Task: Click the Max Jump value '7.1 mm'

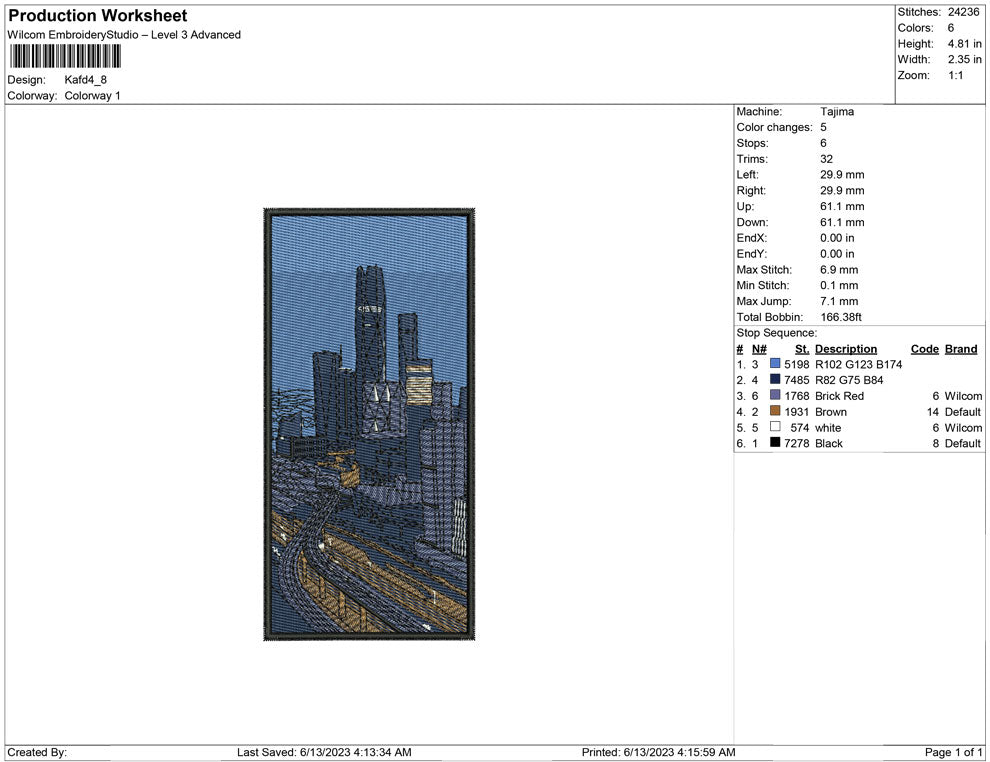Action: (839, 301)
